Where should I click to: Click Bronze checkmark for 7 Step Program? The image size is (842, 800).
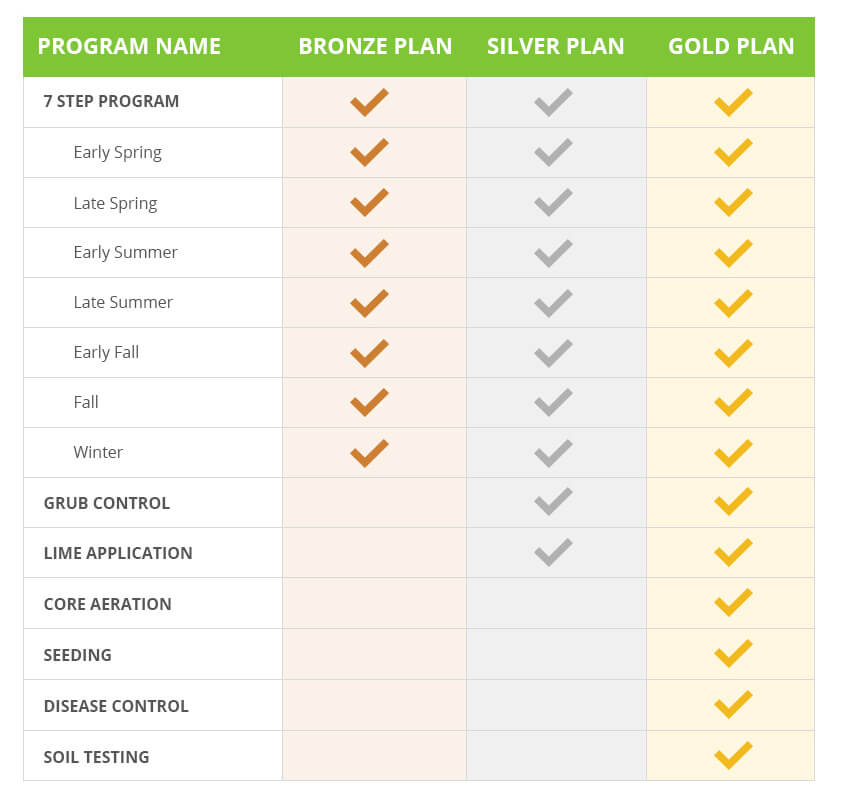click(x=369, y=102)
